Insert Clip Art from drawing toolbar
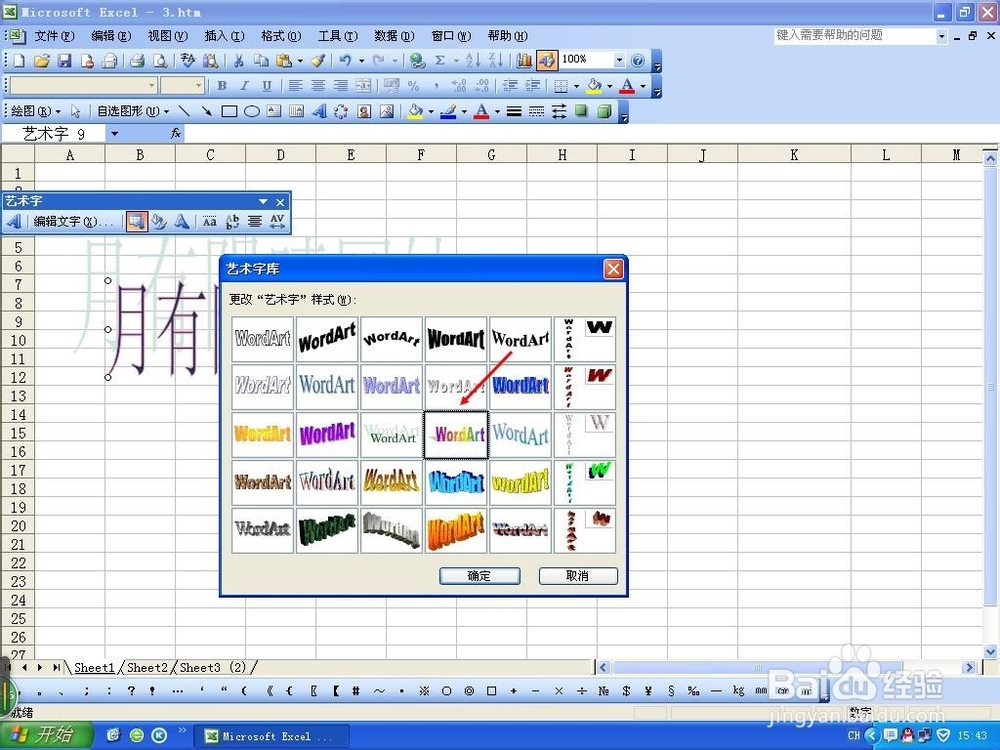The height and width of the screenshot is (750, 1000). tap(364, 112)
